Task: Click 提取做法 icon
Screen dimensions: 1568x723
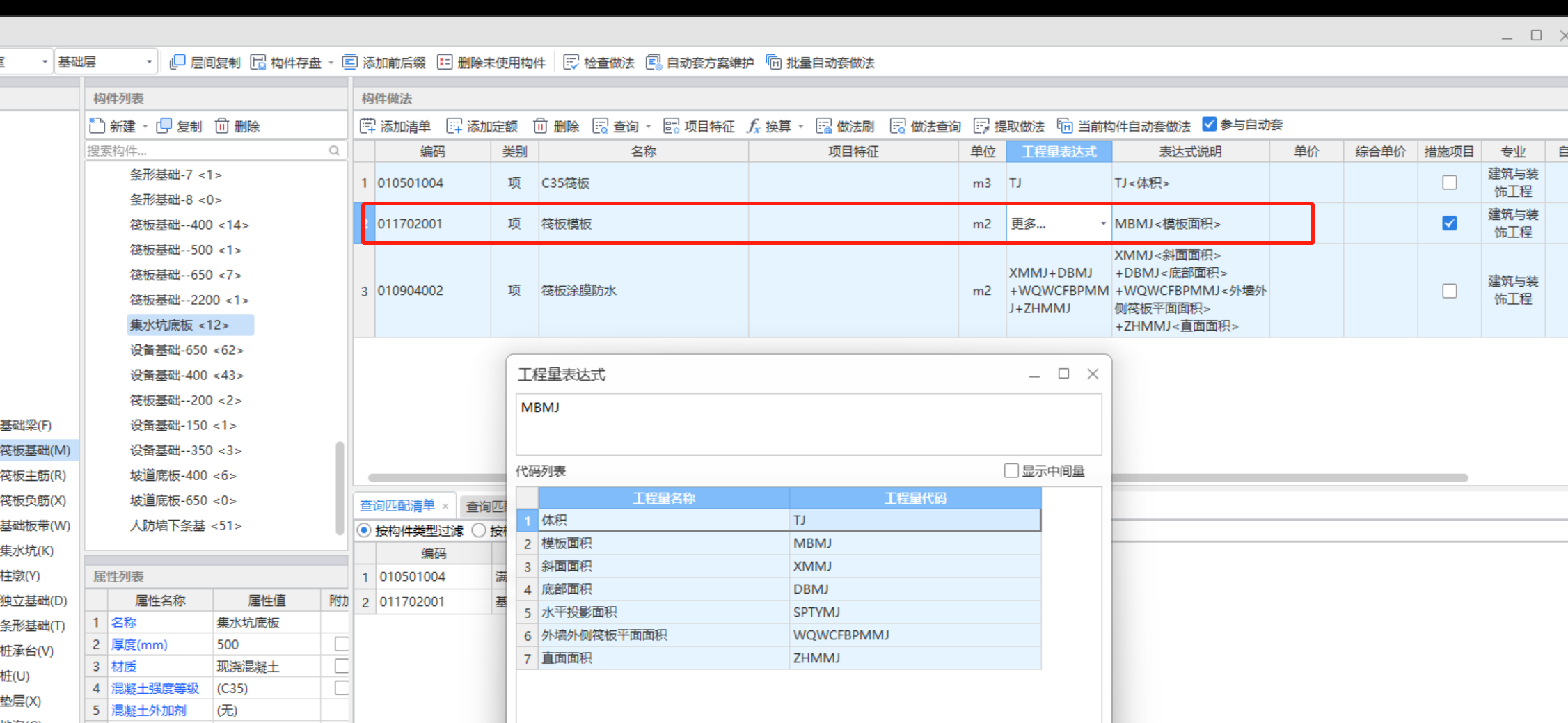Action: point(981,126)
